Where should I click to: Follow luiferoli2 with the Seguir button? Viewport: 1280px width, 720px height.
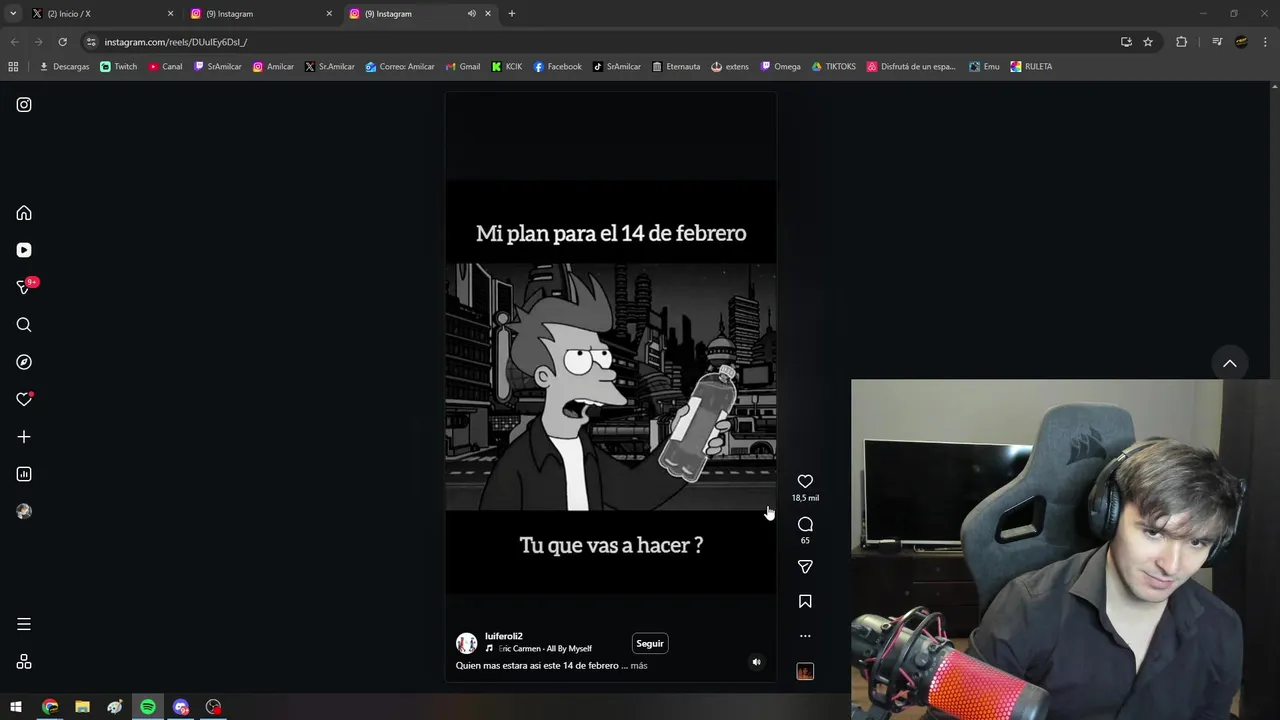(x=650, y=644)
